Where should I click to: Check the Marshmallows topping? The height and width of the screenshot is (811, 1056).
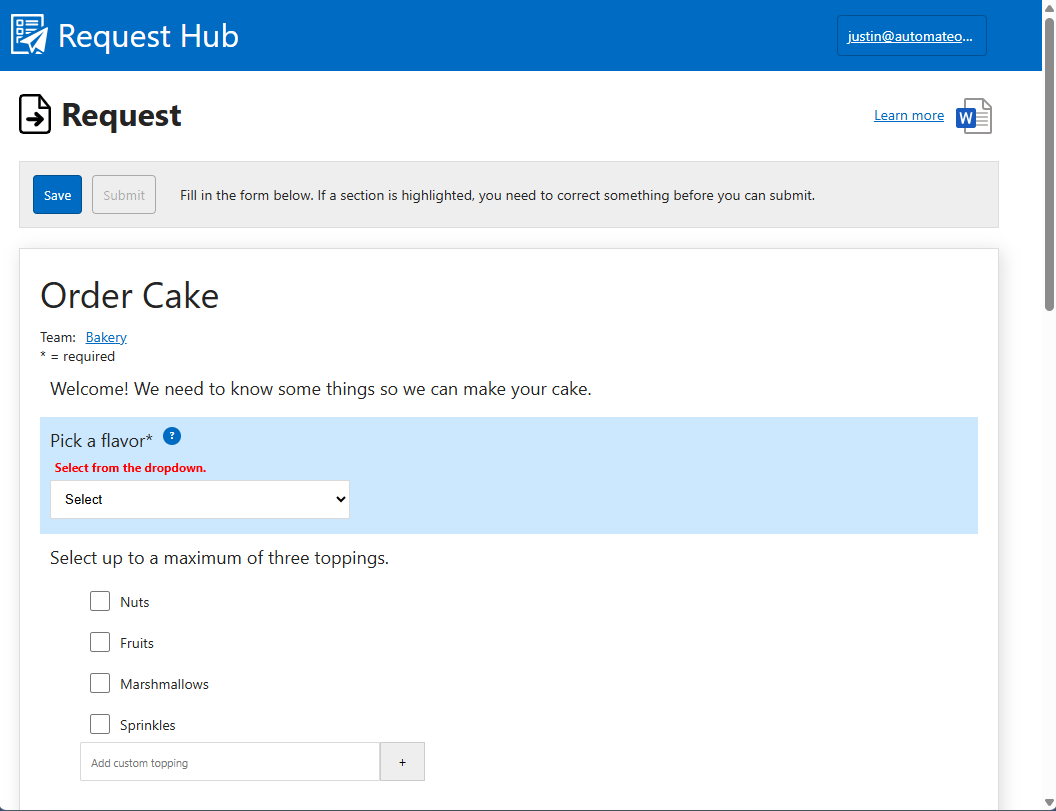tap(100, 683)
